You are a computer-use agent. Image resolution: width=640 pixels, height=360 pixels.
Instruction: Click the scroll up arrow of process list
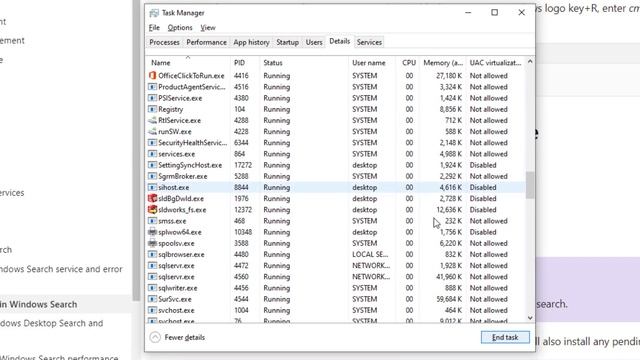(x=530, y=61)
